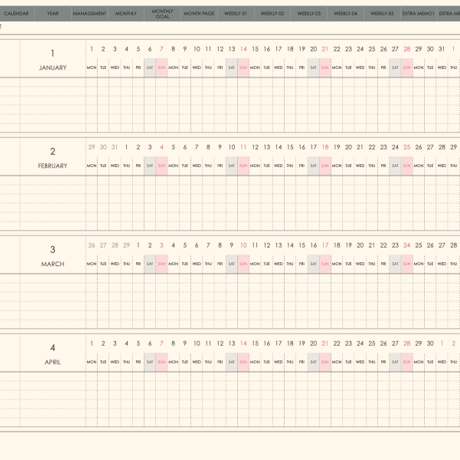Image resolution: width=460 pixels, height=460 pixels.
Task: Click SUN label under January 28
Action: (x=407, y=68)
